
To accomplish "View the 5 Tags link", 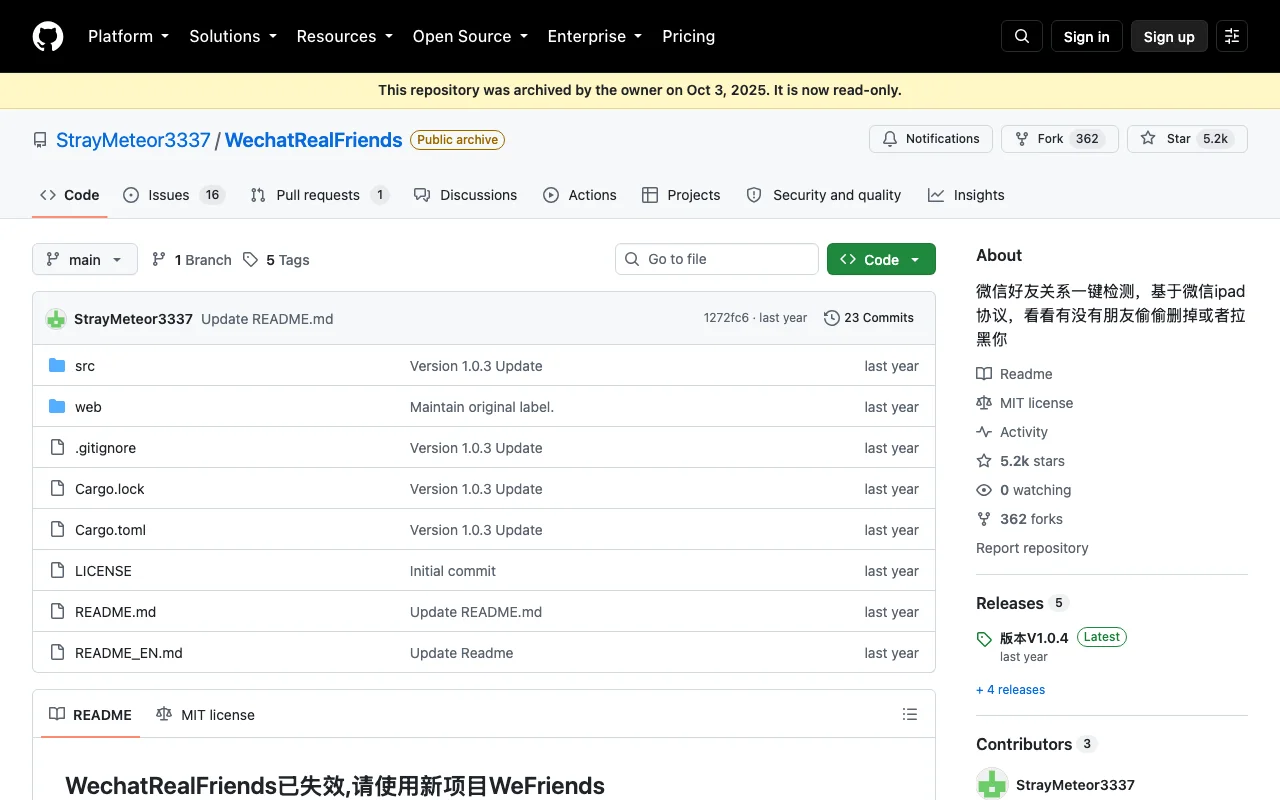I will pyautogui.click(x=276, y=260).
